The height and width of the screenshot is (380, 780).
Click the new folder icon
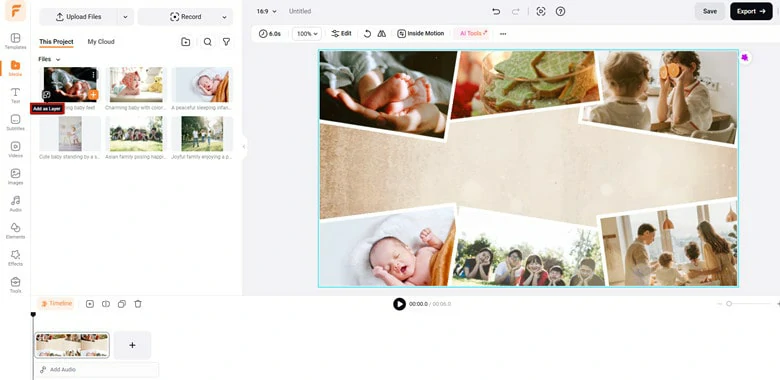[186, 42]
